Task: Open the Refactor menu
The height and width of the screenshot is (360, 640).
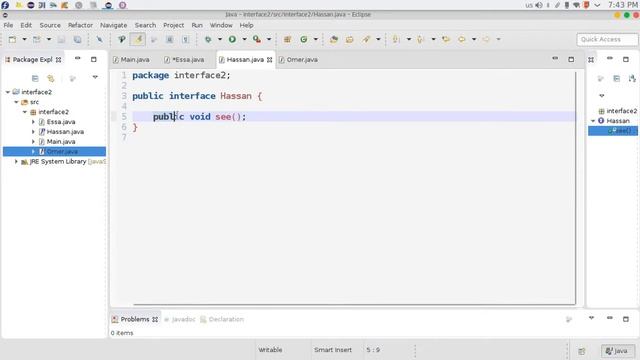Action: tap(80, 25)
